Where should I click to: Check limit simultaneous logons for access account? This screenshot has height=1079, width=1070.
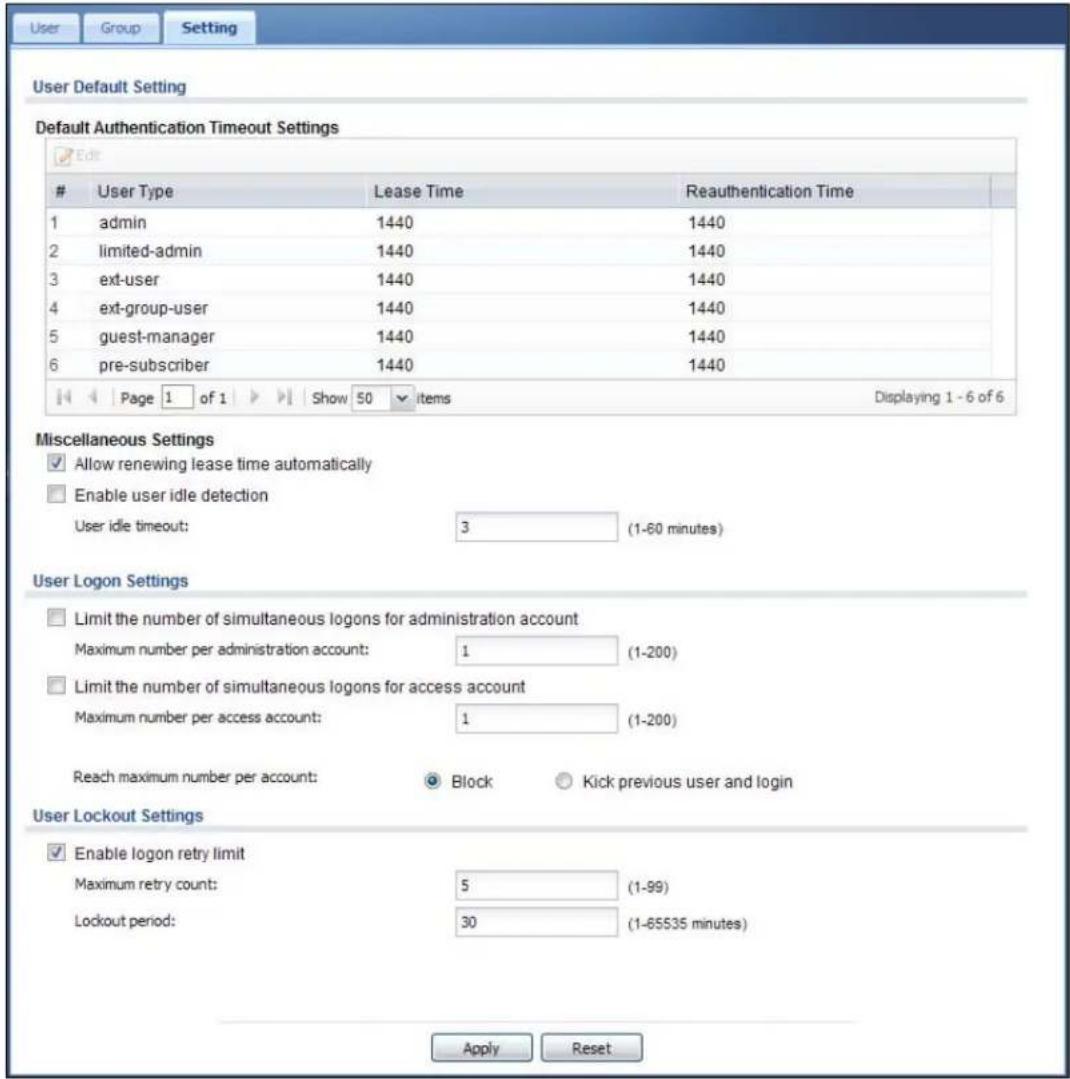[56, 686]
